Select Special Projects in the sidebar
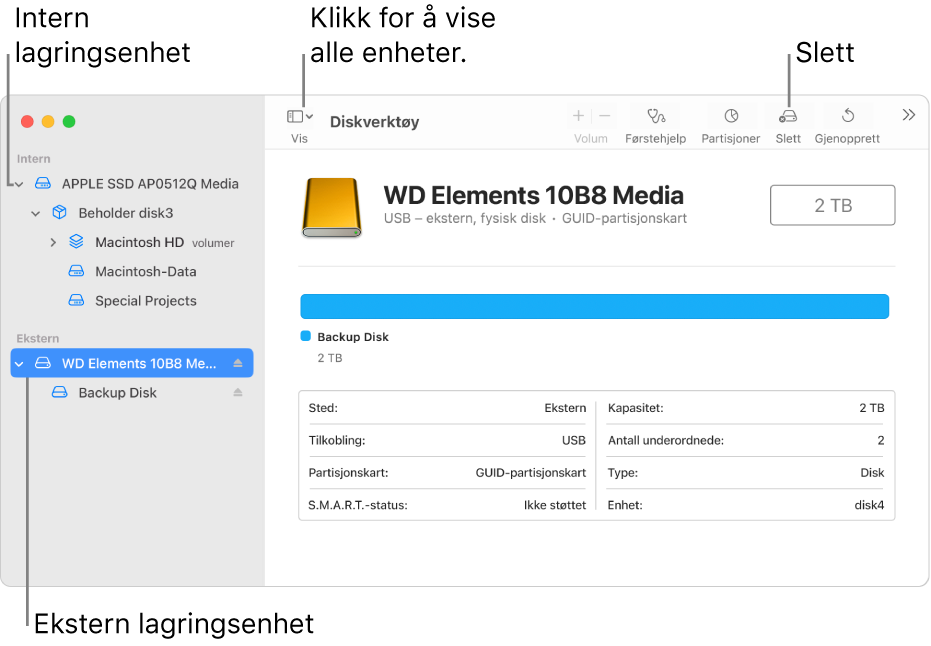931x646 pixels. click(x=145, y=301)
